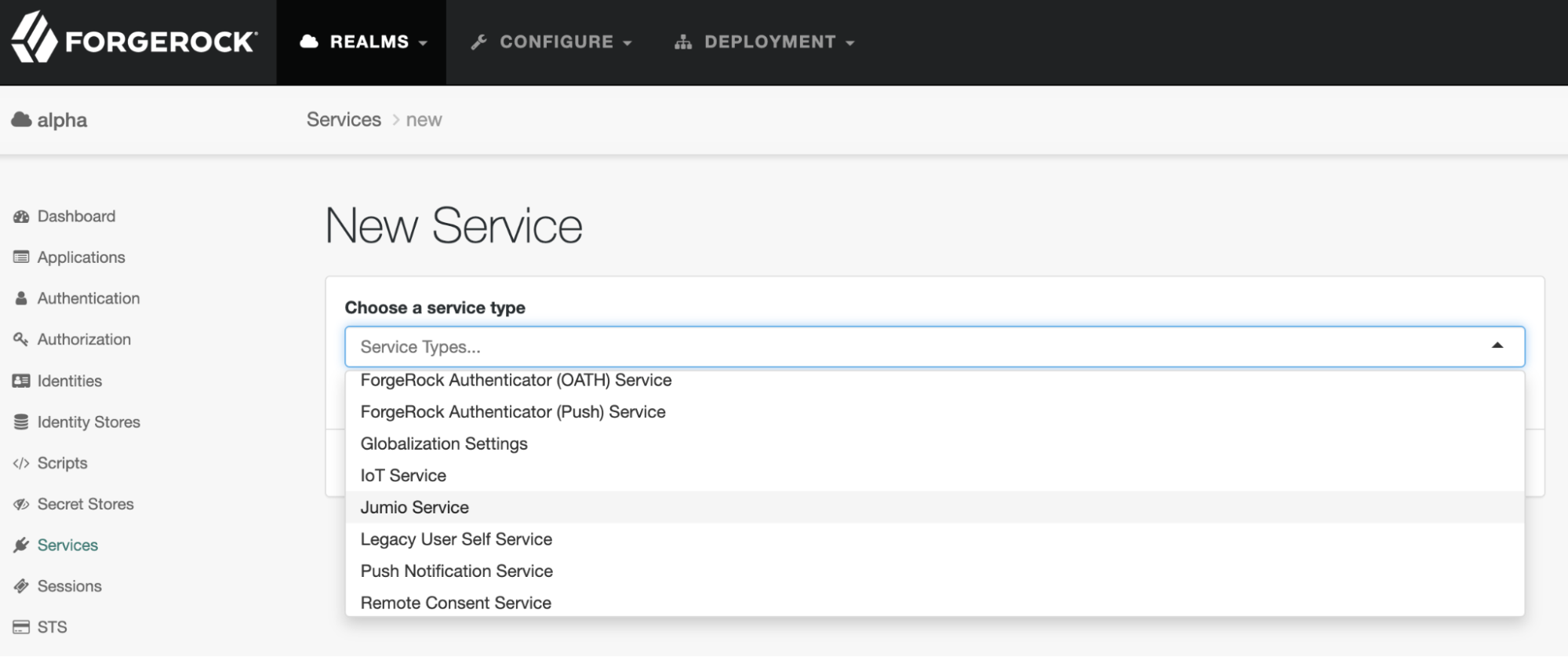Pick Remote Consent Service option
Screen dimensions: 1568x657
(456, 603)
